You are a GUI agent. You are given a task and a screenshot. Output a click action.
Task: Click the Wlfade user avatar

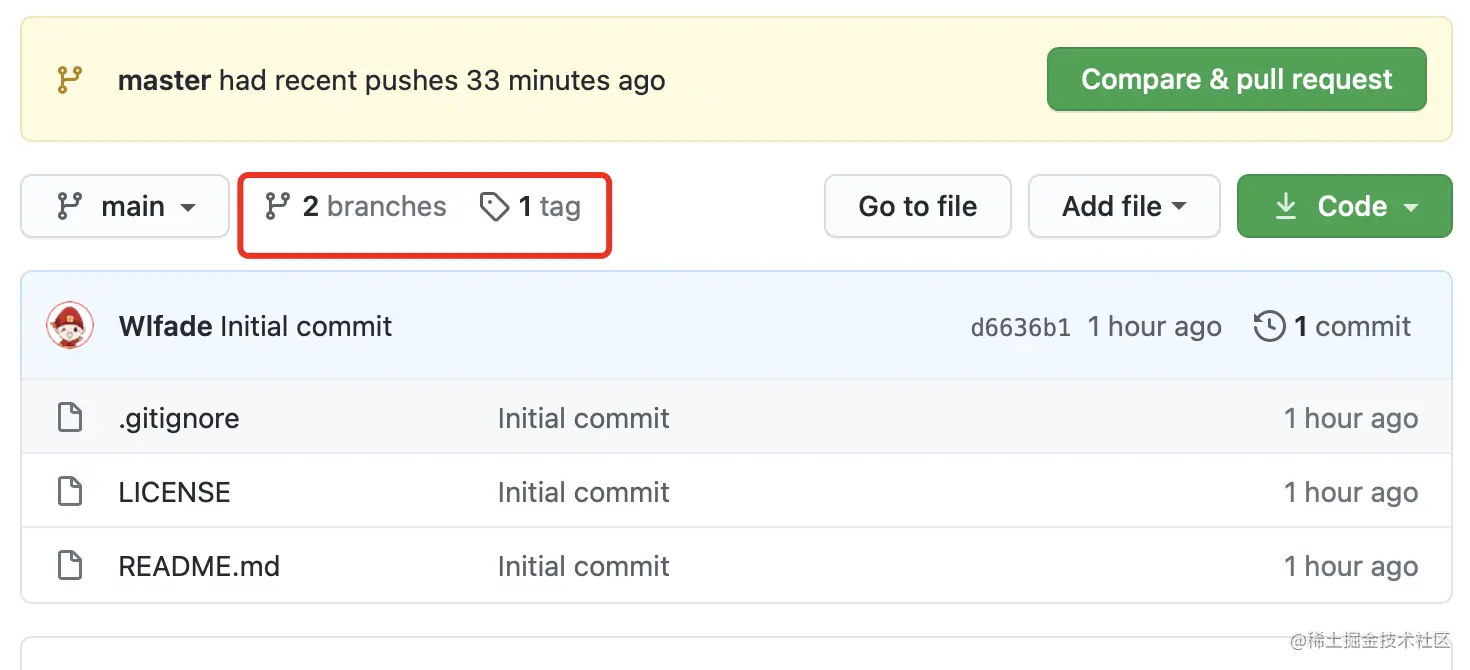[x=70, y=327]
